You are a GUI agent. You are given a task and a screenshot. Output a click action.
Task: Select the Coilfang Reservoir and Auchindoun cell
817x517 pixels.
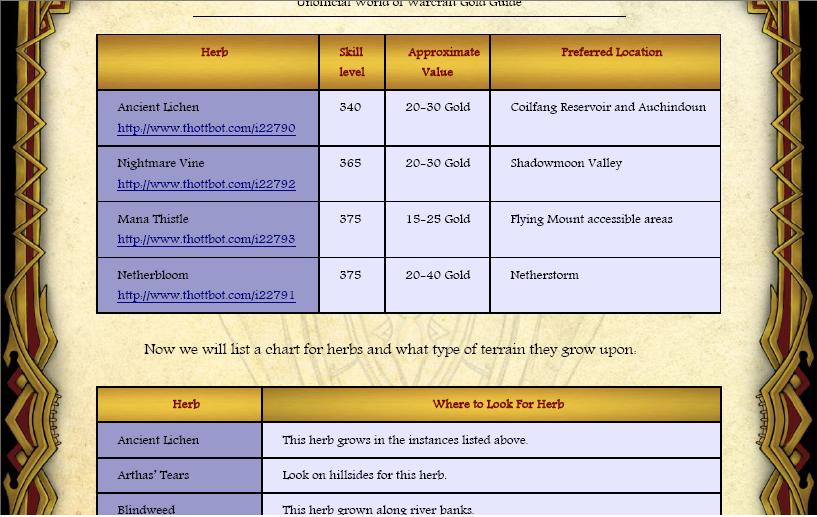click(x=608, y=108)
